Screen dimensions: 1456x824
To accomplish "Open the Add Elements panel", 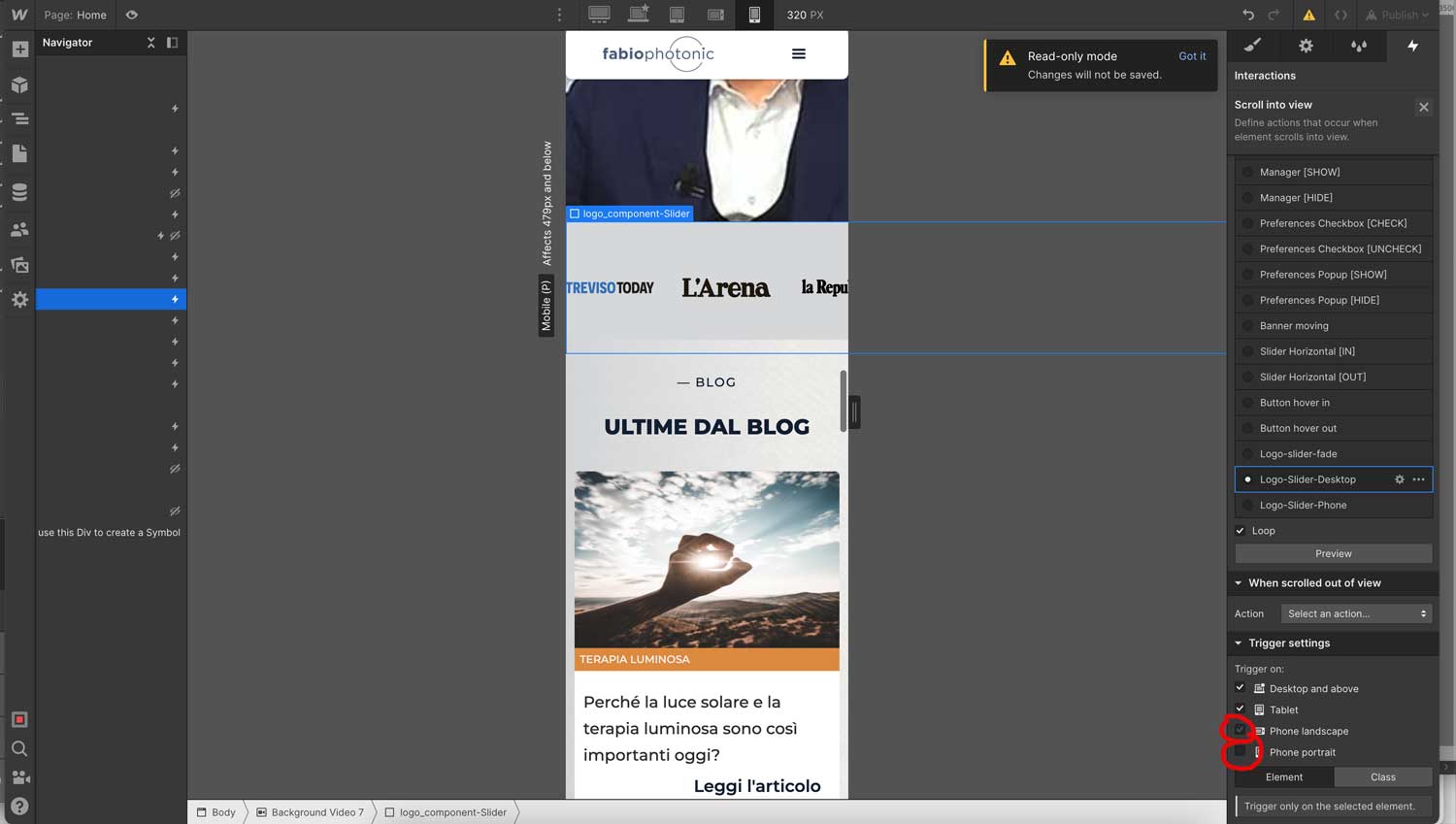I will pos(19,49).
